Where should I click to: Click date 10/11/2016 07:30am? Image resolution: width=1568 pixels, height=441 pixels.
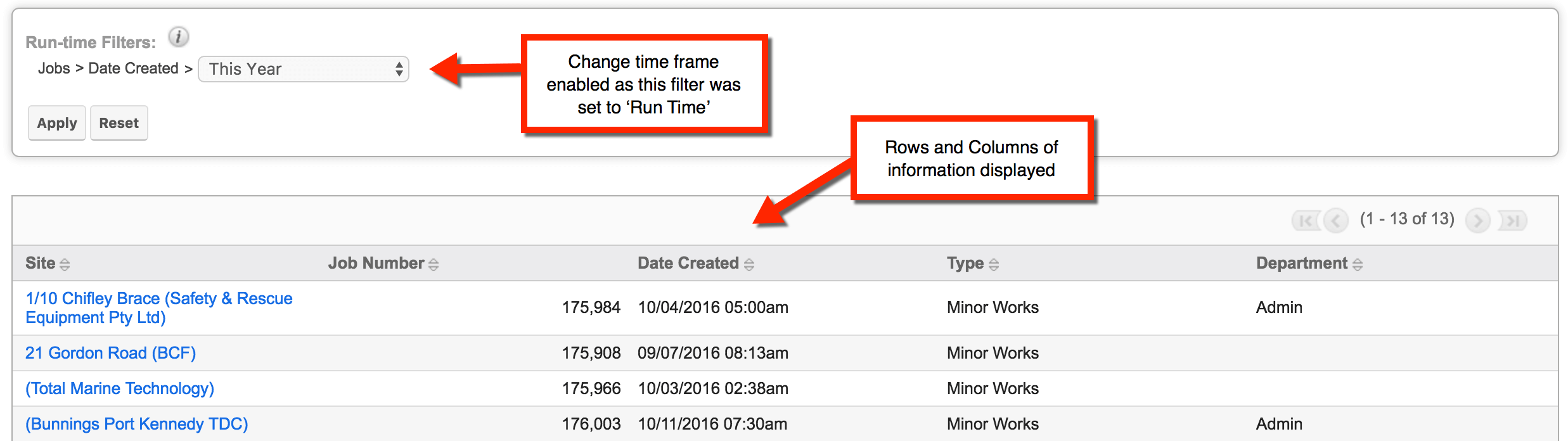[x=713, y=424]
